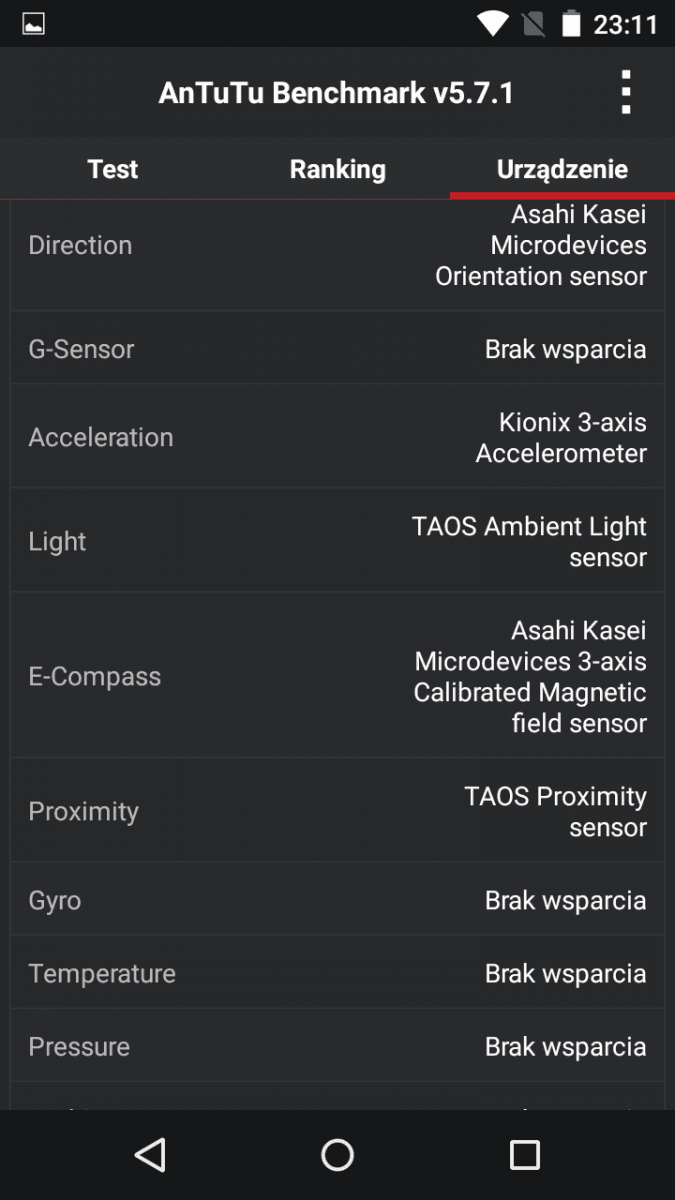This screenshot has width=675, height=1200.
Task: Tap the battery icon in status bar
Action: click(x=571, y=24)
